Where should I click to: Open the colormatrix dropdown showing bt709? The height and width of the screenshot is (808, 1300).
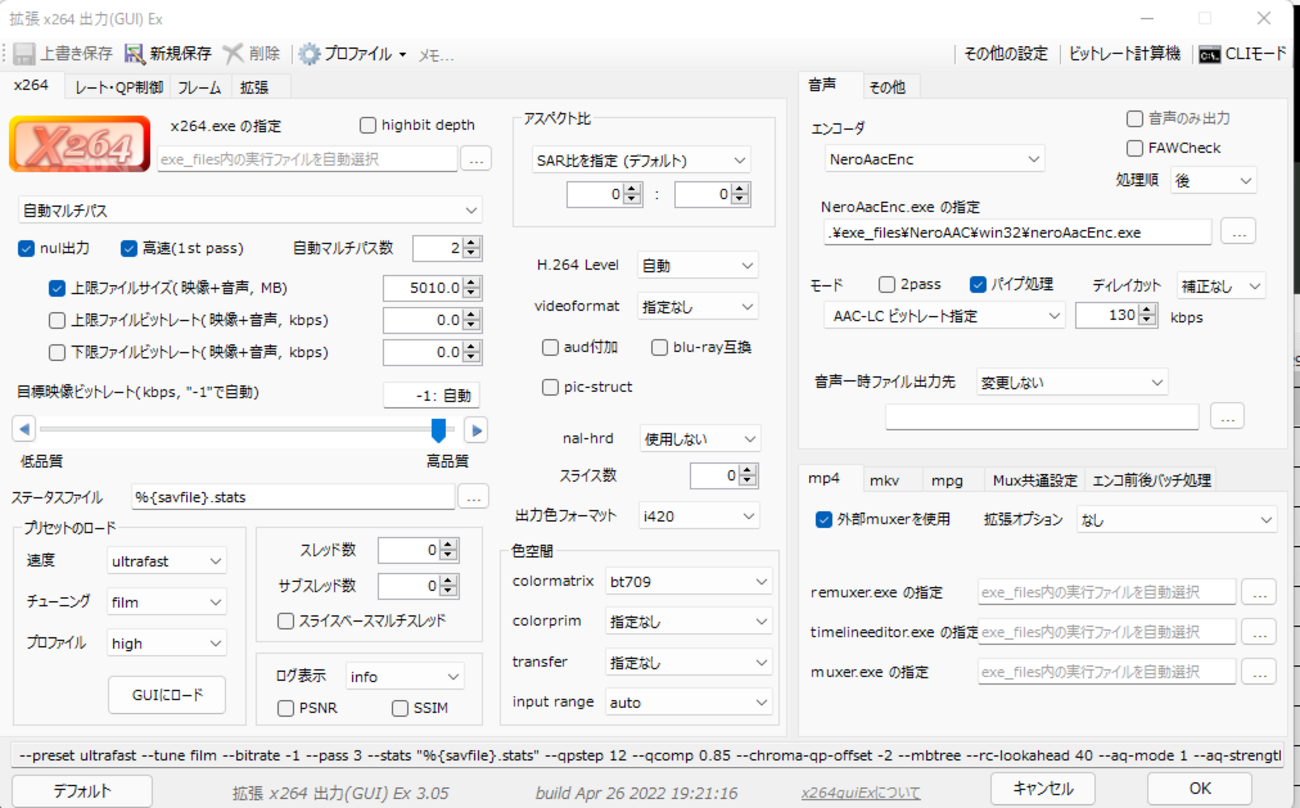coord(688,580)
